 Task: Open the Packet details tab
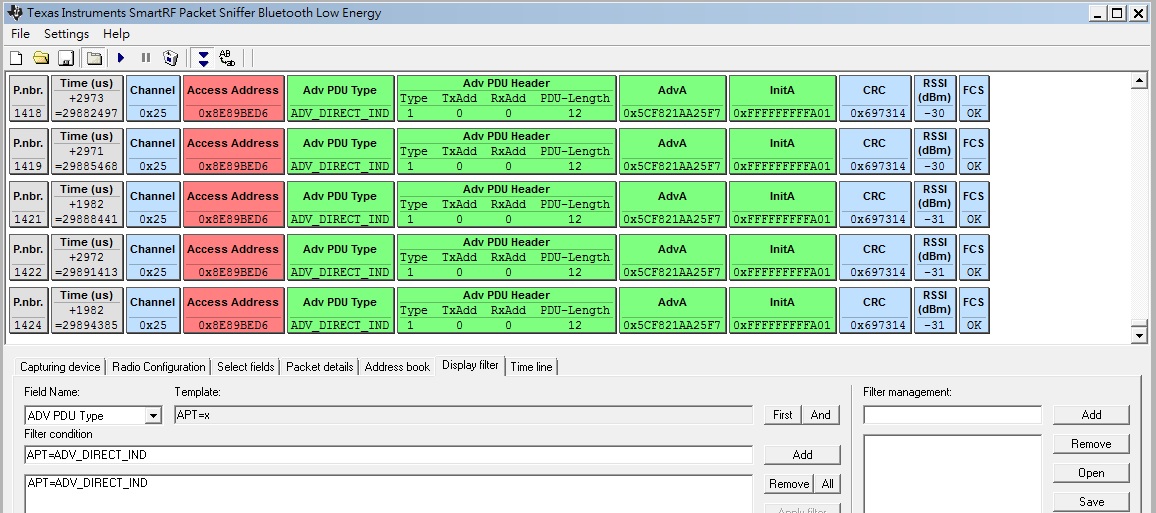click(319, 367)
